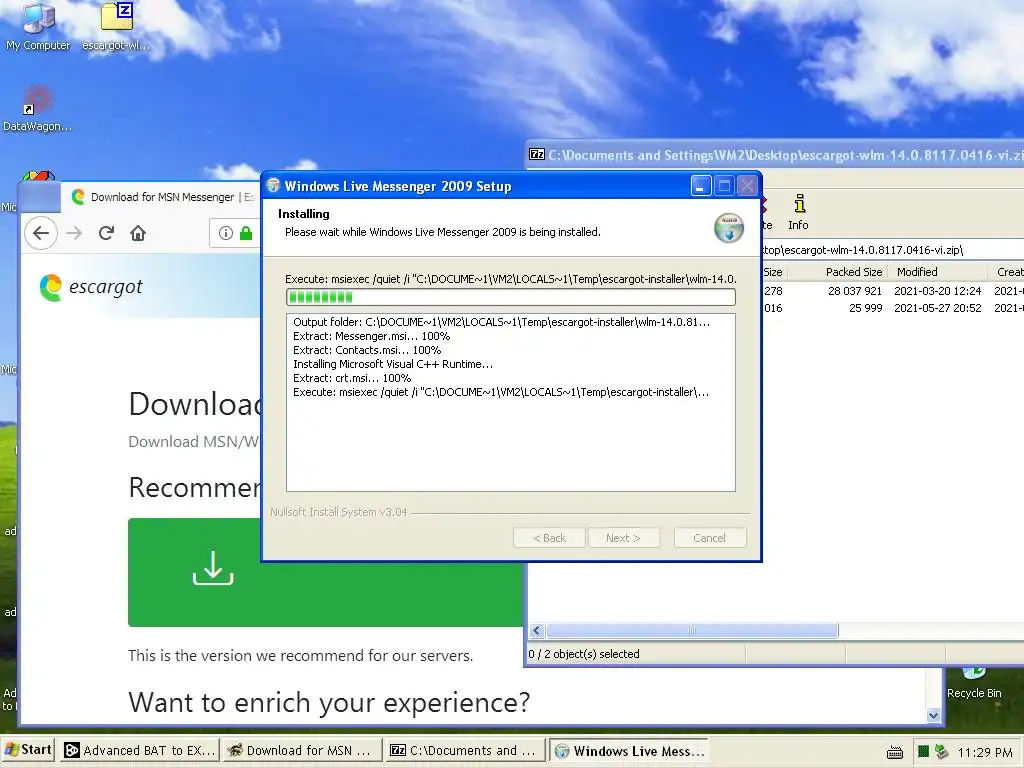
Task: Select the Download for MSN Messenger browser tab
Action: [162, 197]
